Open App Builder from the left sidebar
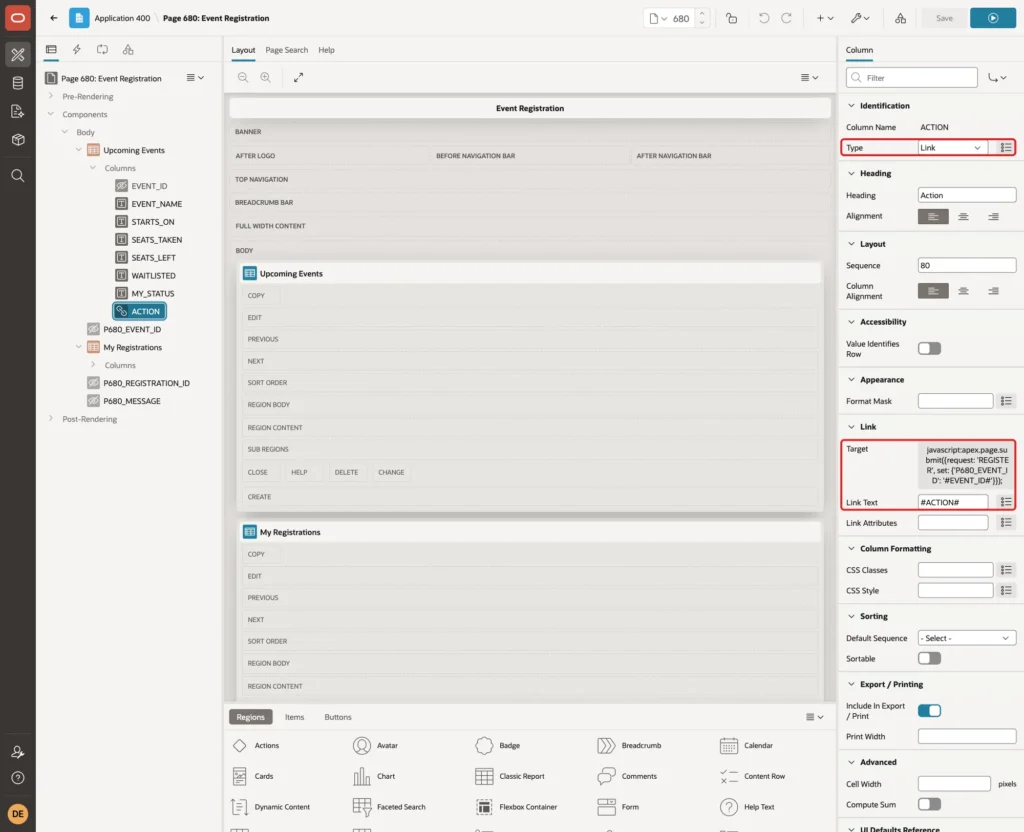Viewport: 1024px width, 832px height. (18, 55)
